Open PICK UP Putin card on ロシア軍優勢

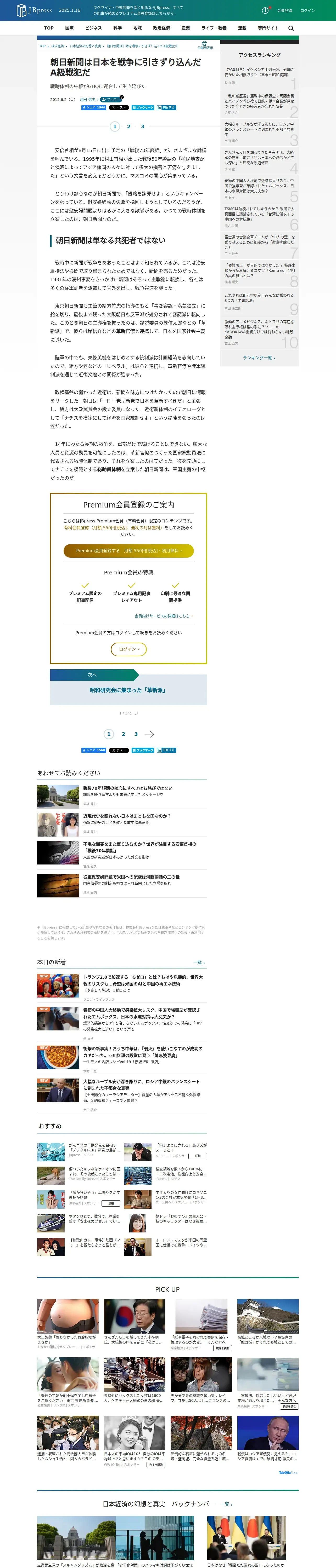(268, 1438)
